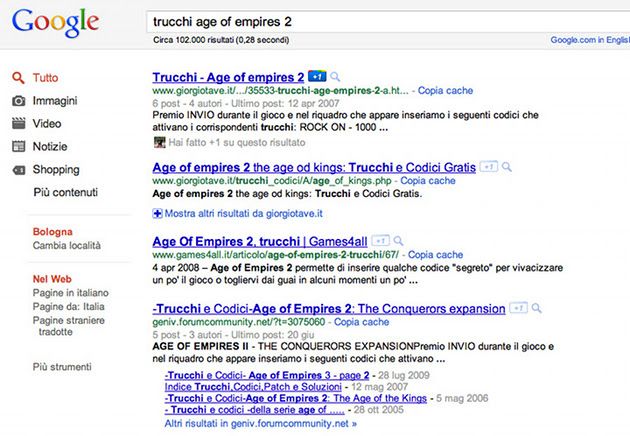The height and width of the screenshot is (436, 630).
Task: Filter by Pagine da: Italia
Action: pyautogui.click(x=69, y=307)
